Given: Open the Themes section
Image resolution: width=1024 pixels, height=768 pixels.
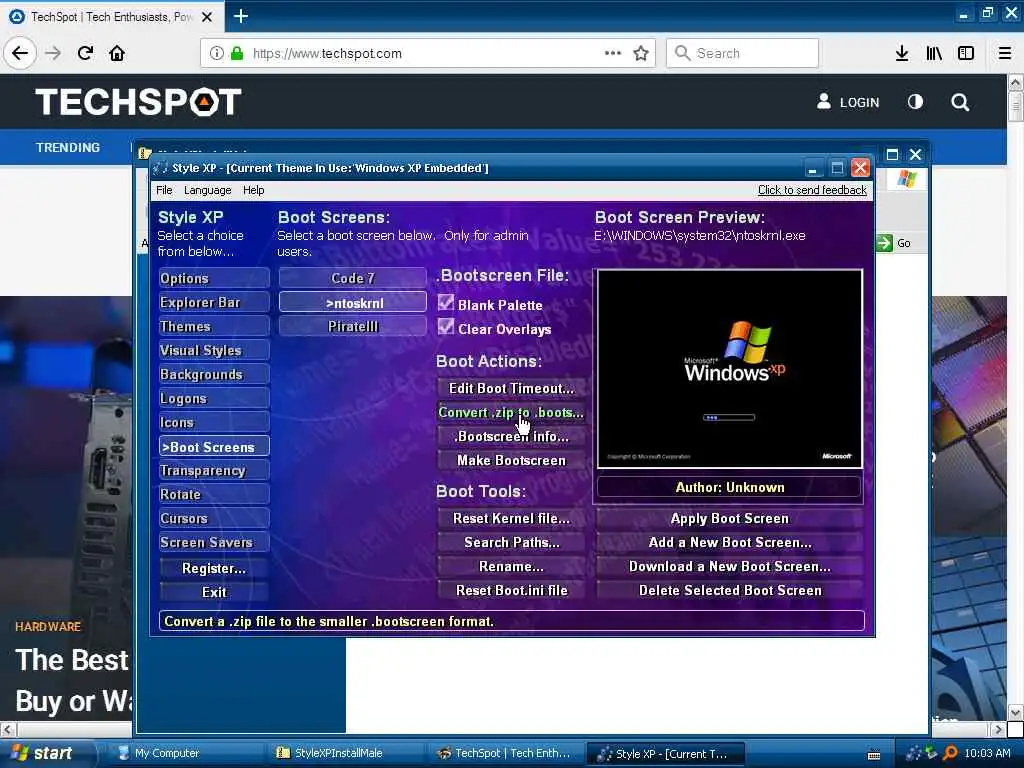Looking at the screenshot, I should (214, 327).
